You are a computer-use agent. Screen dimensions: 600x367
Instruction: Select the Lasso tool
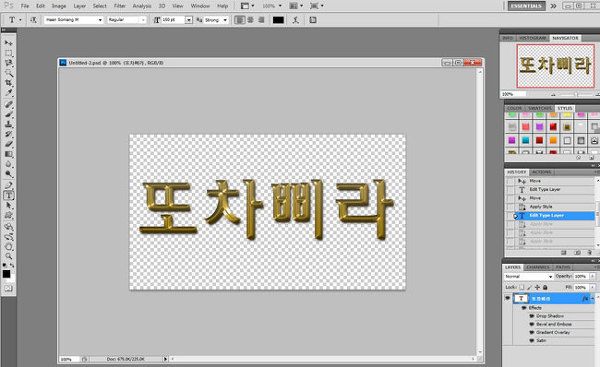(x=8, y=63)
